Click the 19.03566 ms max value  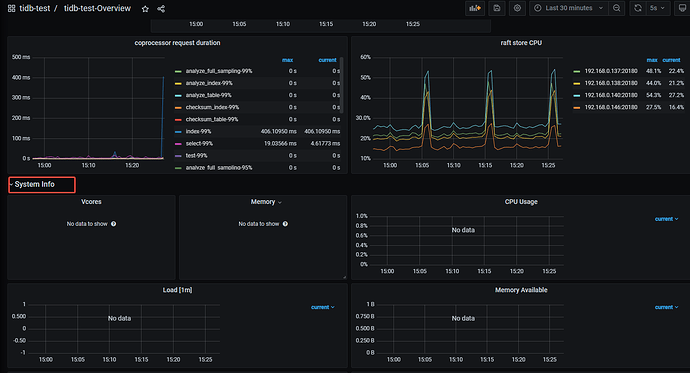[280, 144]
